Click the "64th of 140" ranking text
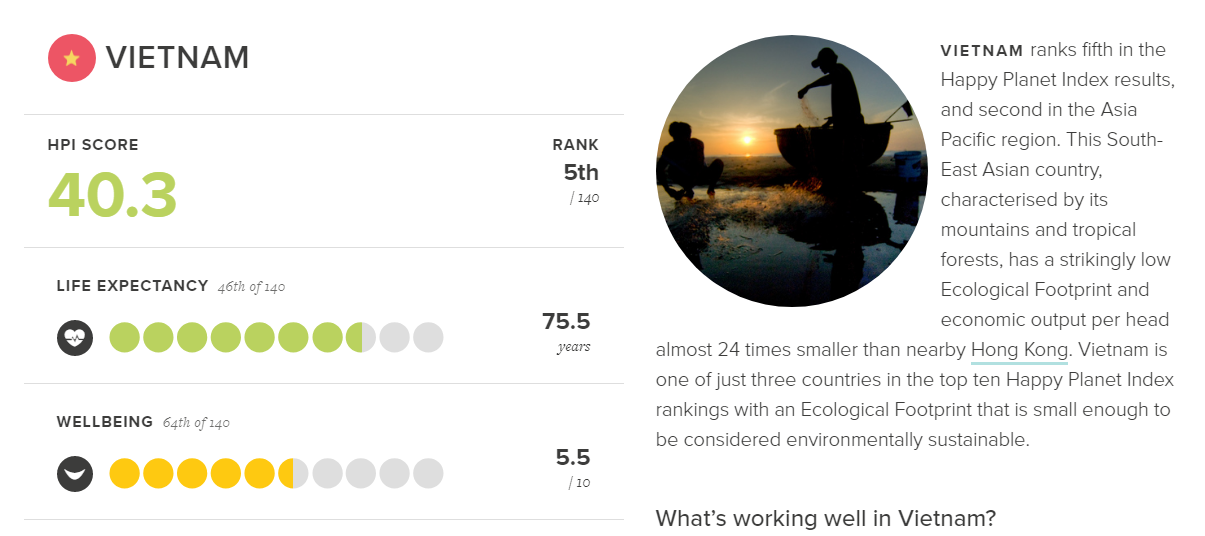 (196, 423)
